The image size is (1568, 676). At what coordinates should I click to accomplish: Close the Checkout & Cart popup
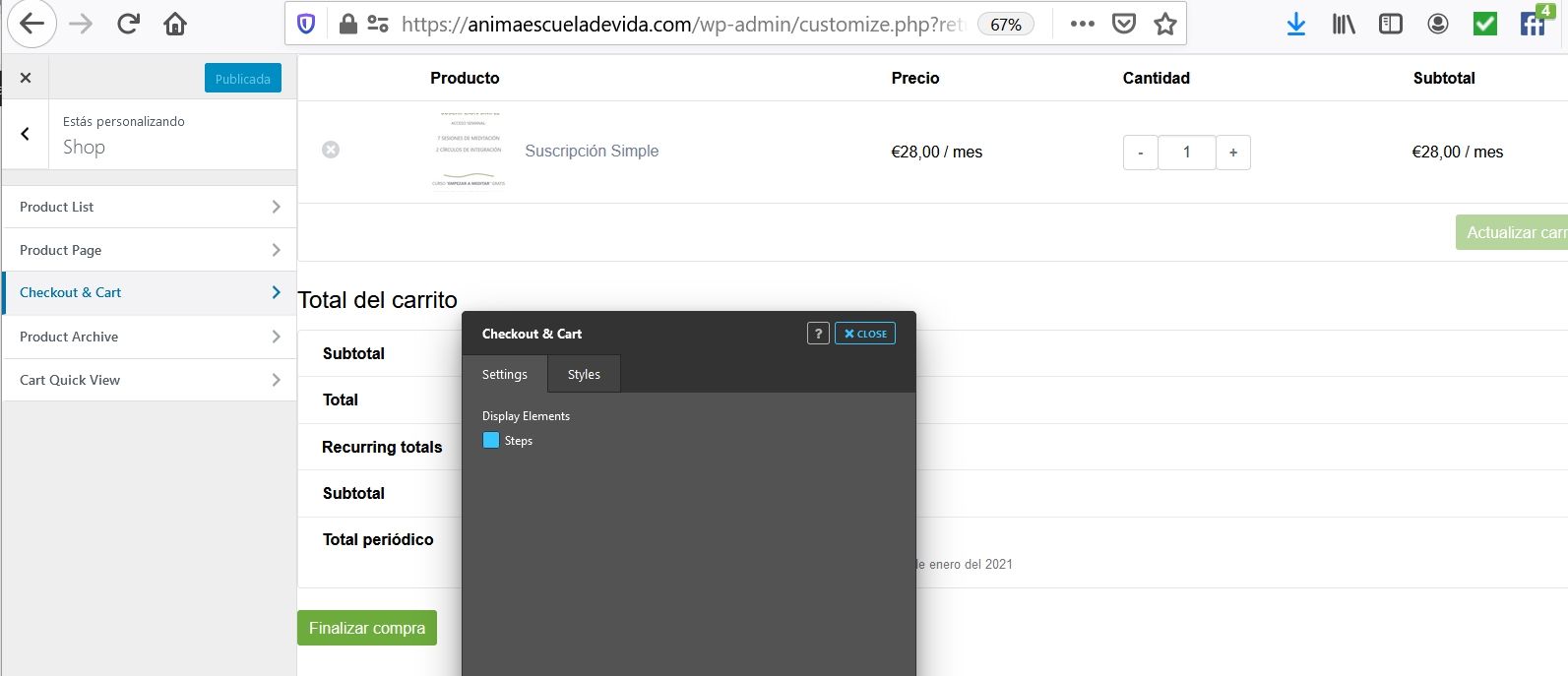[865, 334]
